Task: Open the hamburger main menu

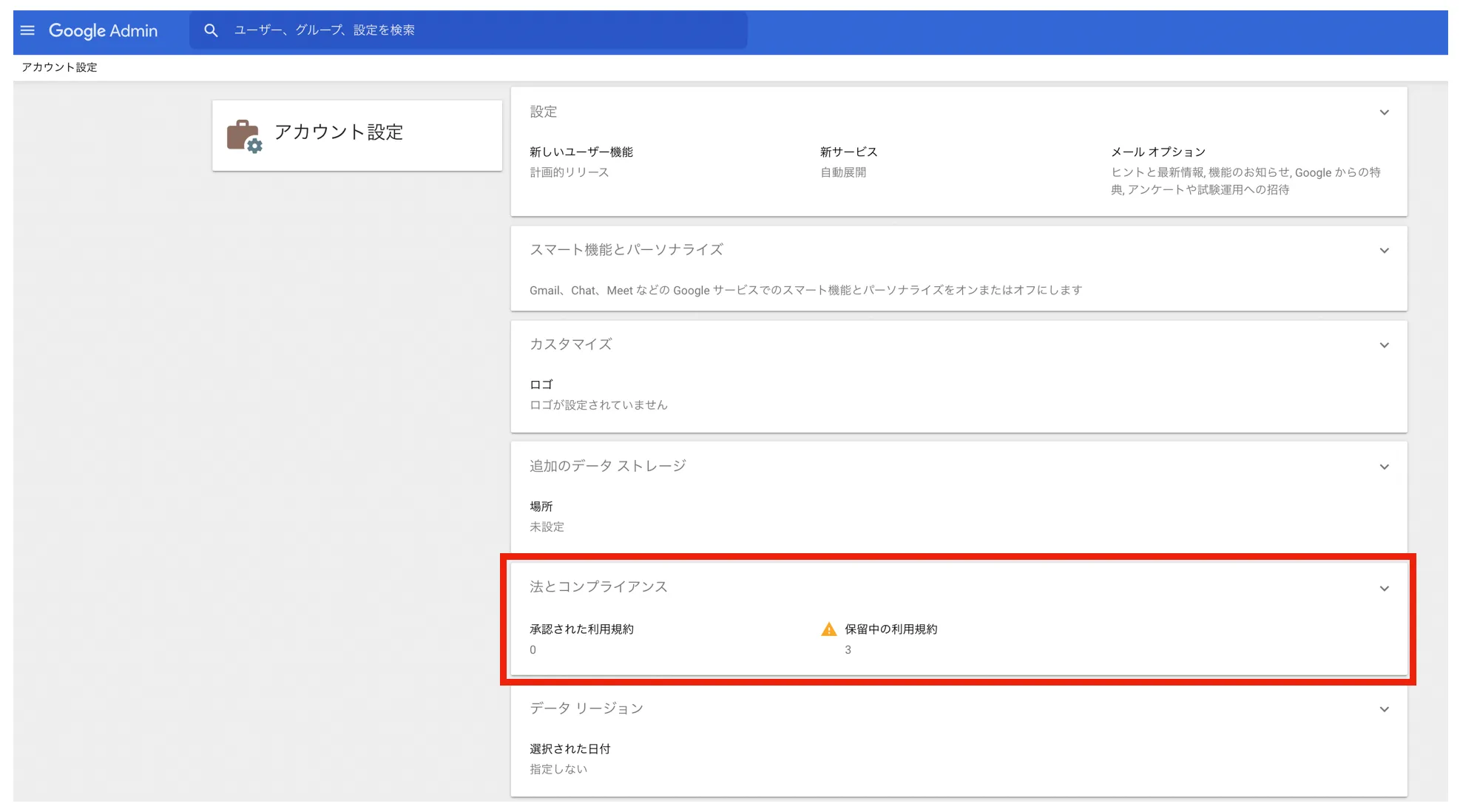Action: (27, 30)
